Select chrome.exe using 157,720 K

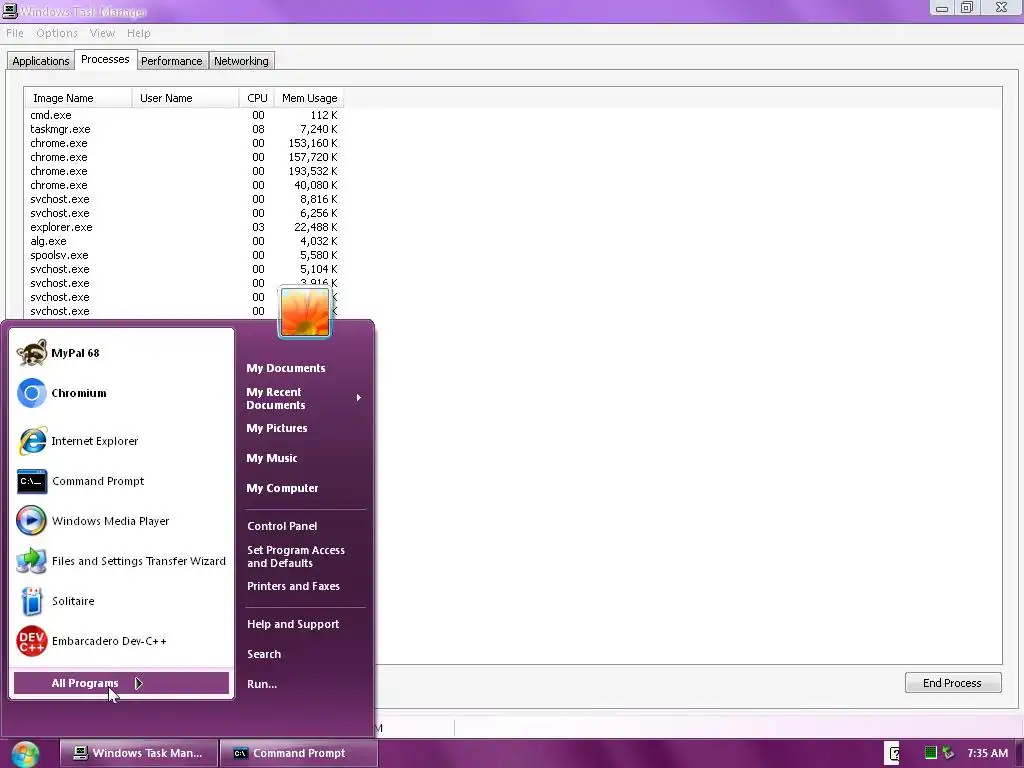click(184, 157)
